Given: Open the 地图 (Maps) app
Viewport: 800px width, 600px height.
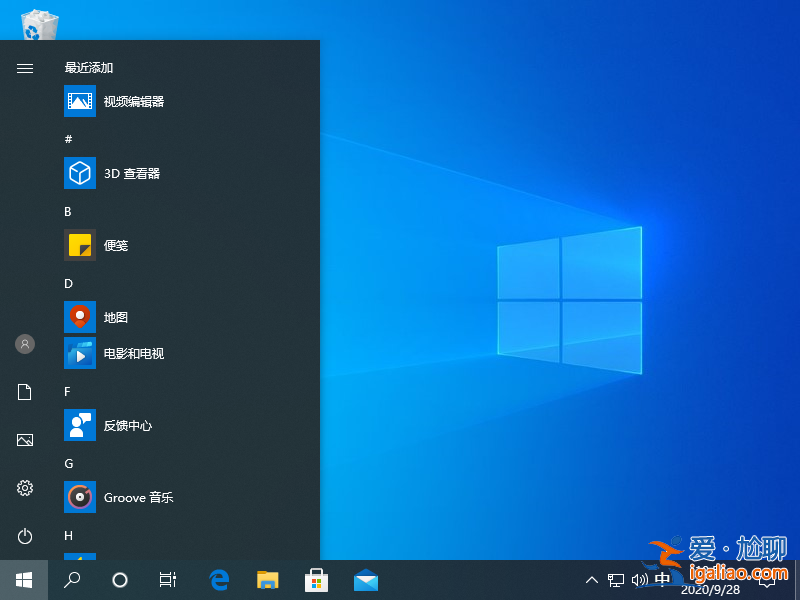Looking at the screenshot, I should [110, 317].
